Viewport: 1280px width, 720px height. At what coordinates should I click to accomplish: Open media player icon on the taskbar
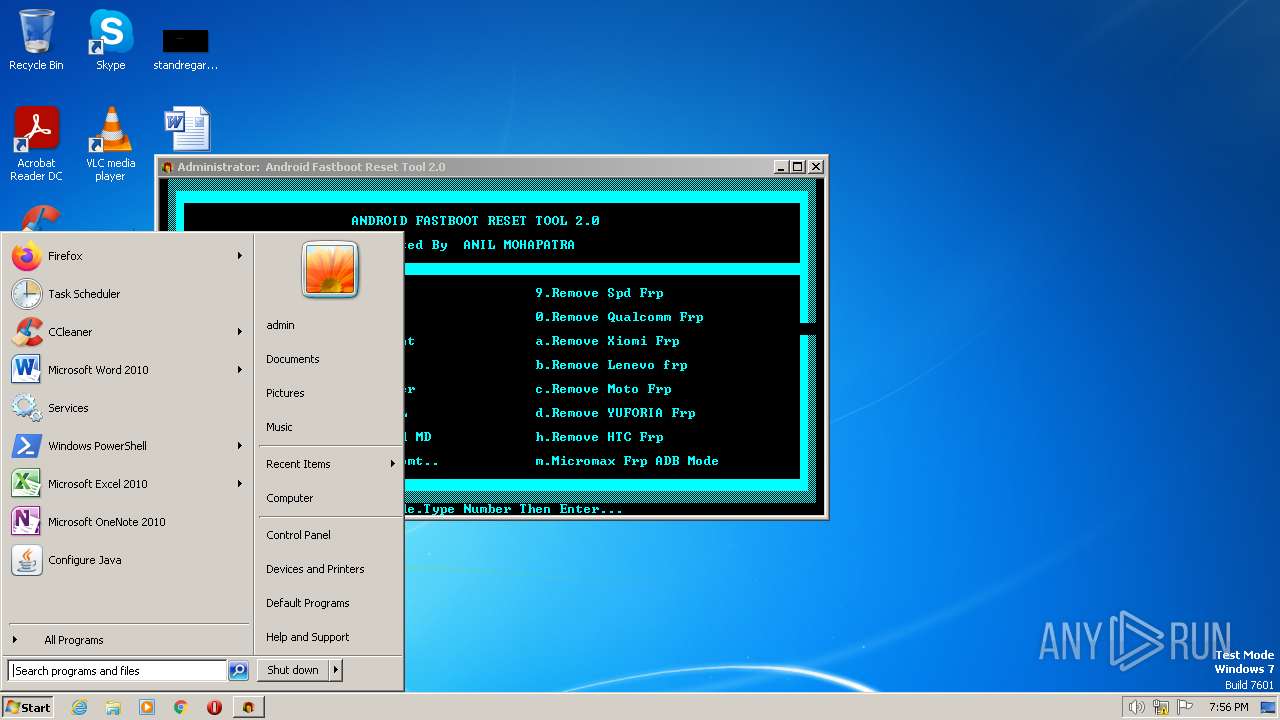click(x=147, y=707)
